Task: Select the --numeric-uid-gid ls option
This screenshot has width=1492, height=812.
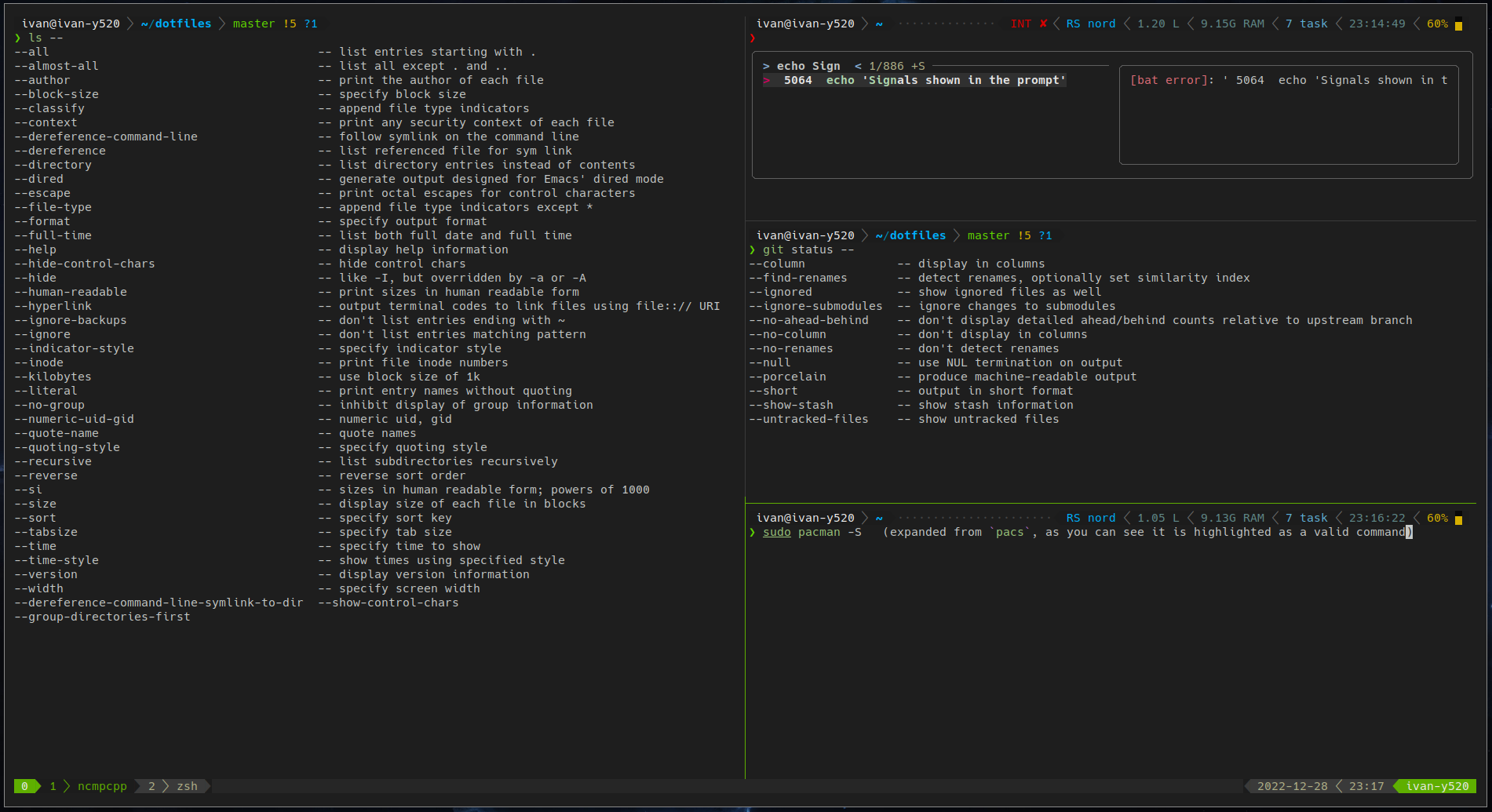Action: coord(75,419)
